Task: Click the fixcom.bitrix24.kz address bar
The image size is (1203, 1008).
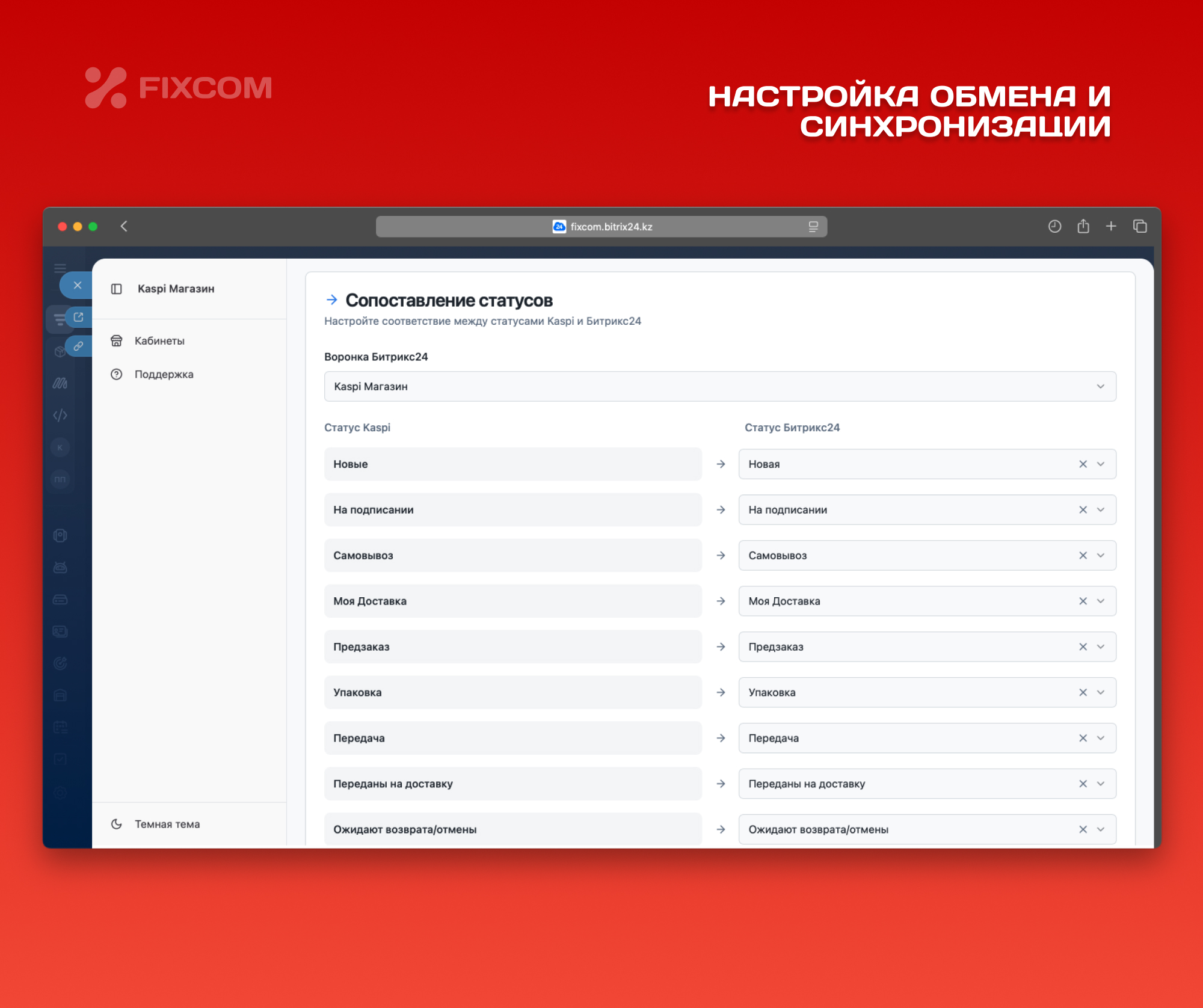Action: coord(601,227)
